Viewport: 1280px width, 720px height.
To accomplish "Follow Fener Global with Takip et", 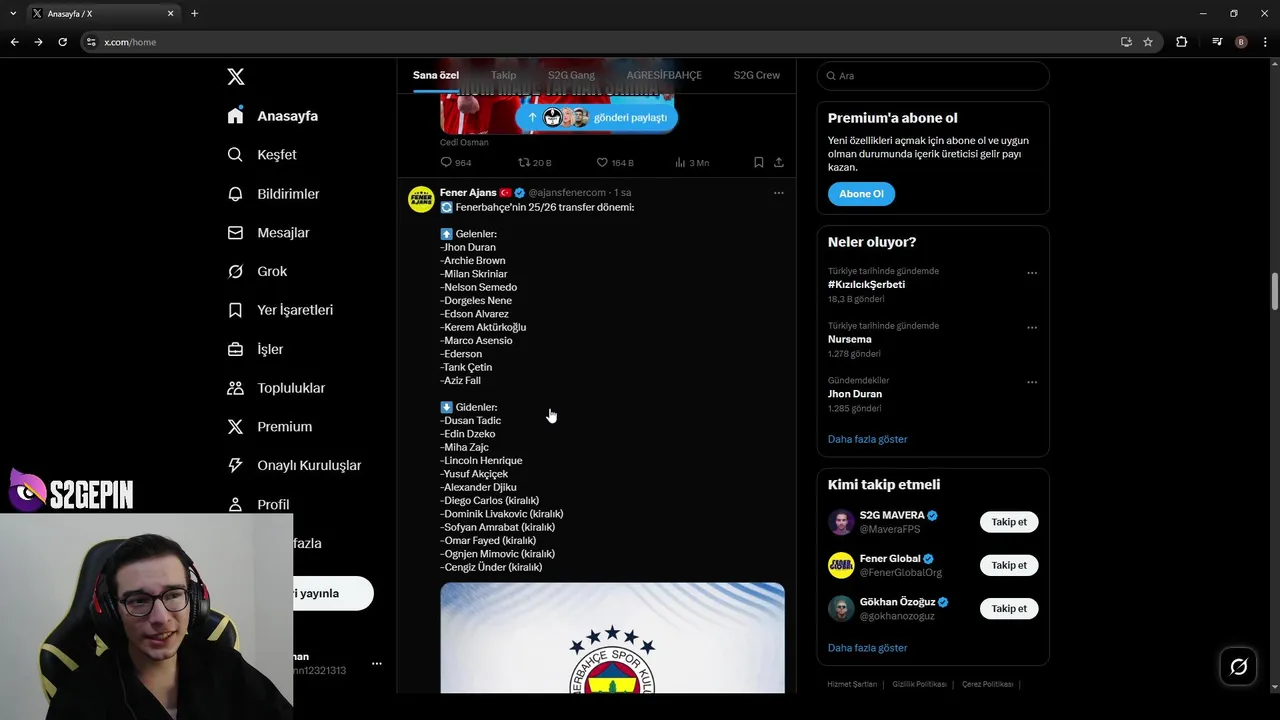I will (1009, 565).
